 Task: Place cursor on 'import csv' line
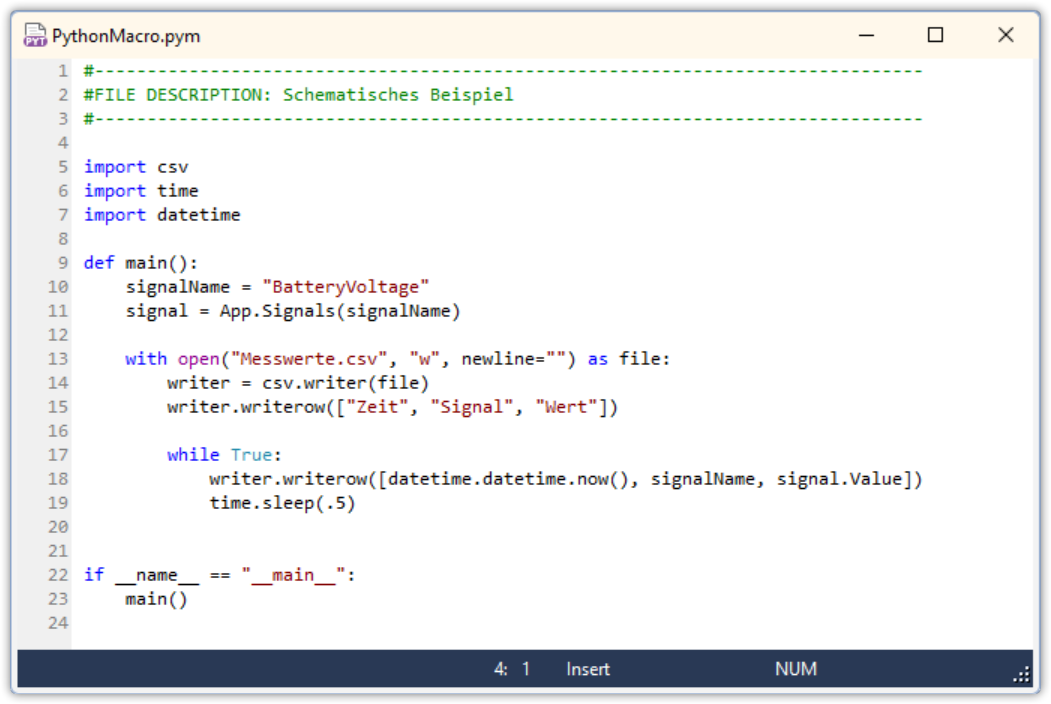[x=136, y=167]
